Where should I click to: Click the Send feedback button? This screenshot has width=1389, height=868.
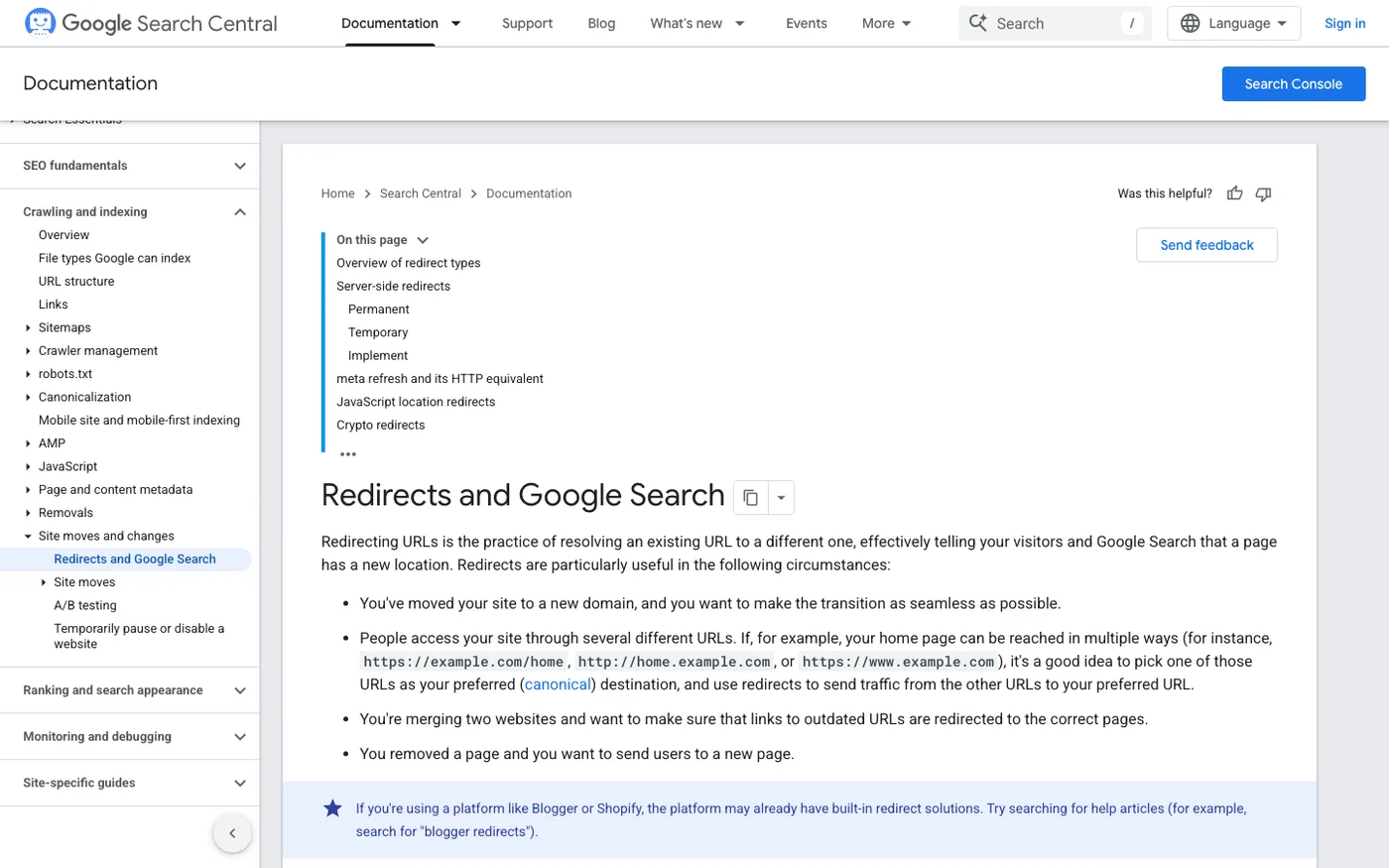coord(1206,245)
